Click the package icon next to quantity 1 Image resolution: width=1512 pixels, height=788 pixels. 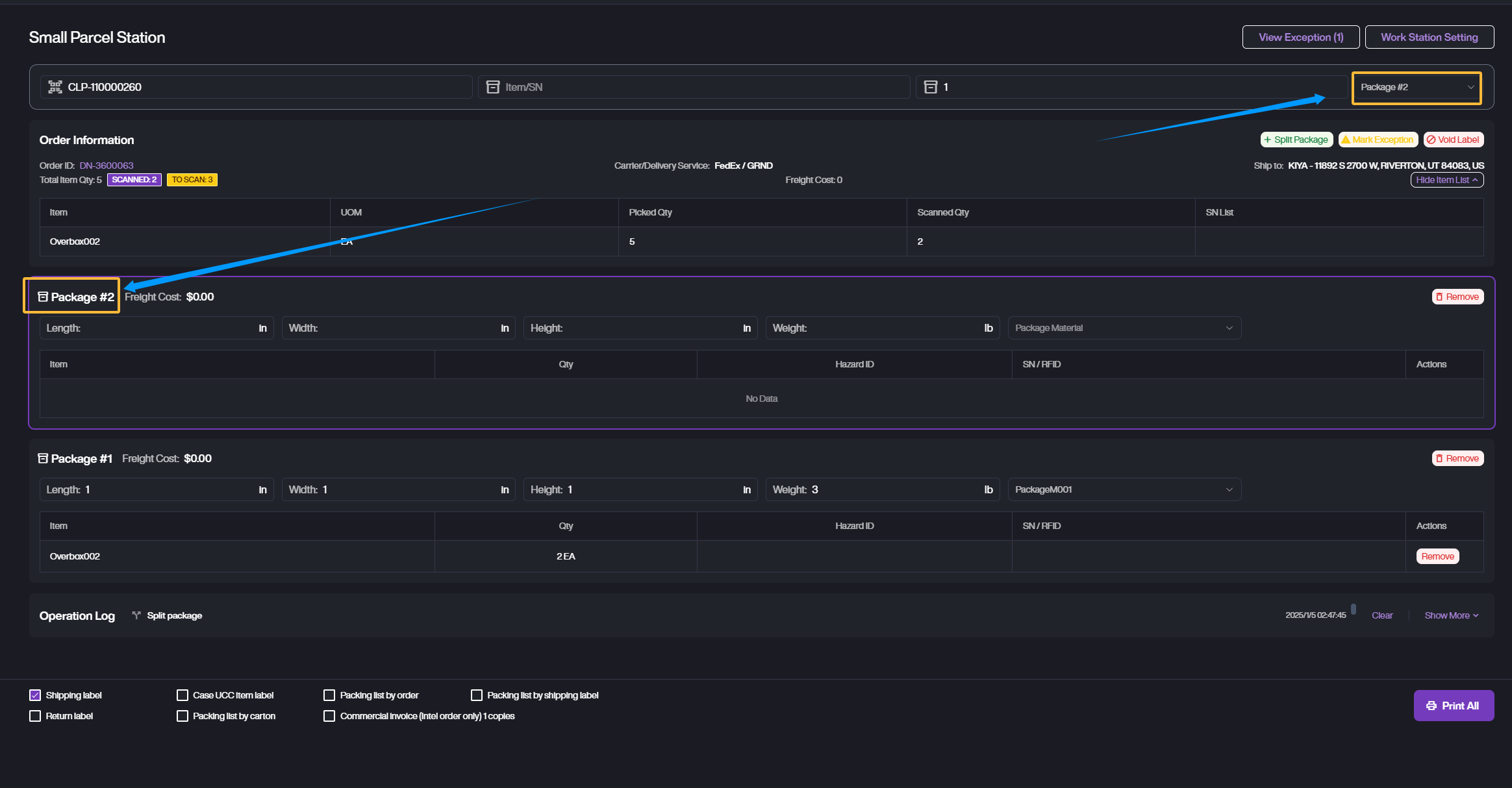[931, 87]
